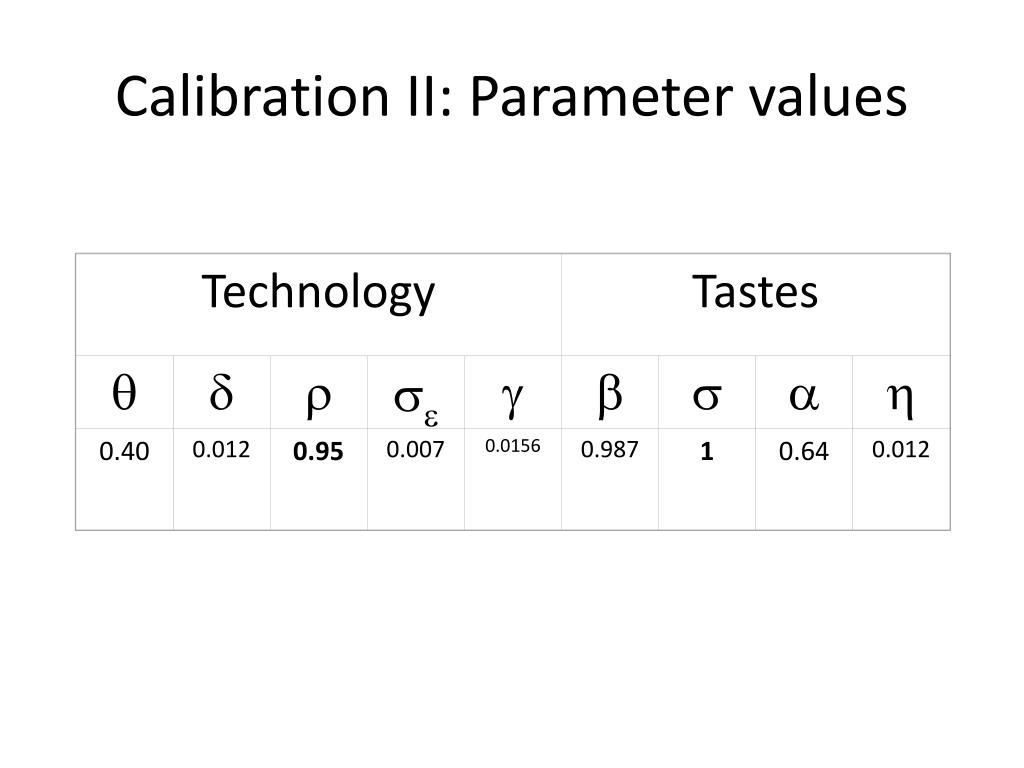Select the 0.012 value under delta
The width and height of the screenshot is (1024, 768).
point(221,450)
